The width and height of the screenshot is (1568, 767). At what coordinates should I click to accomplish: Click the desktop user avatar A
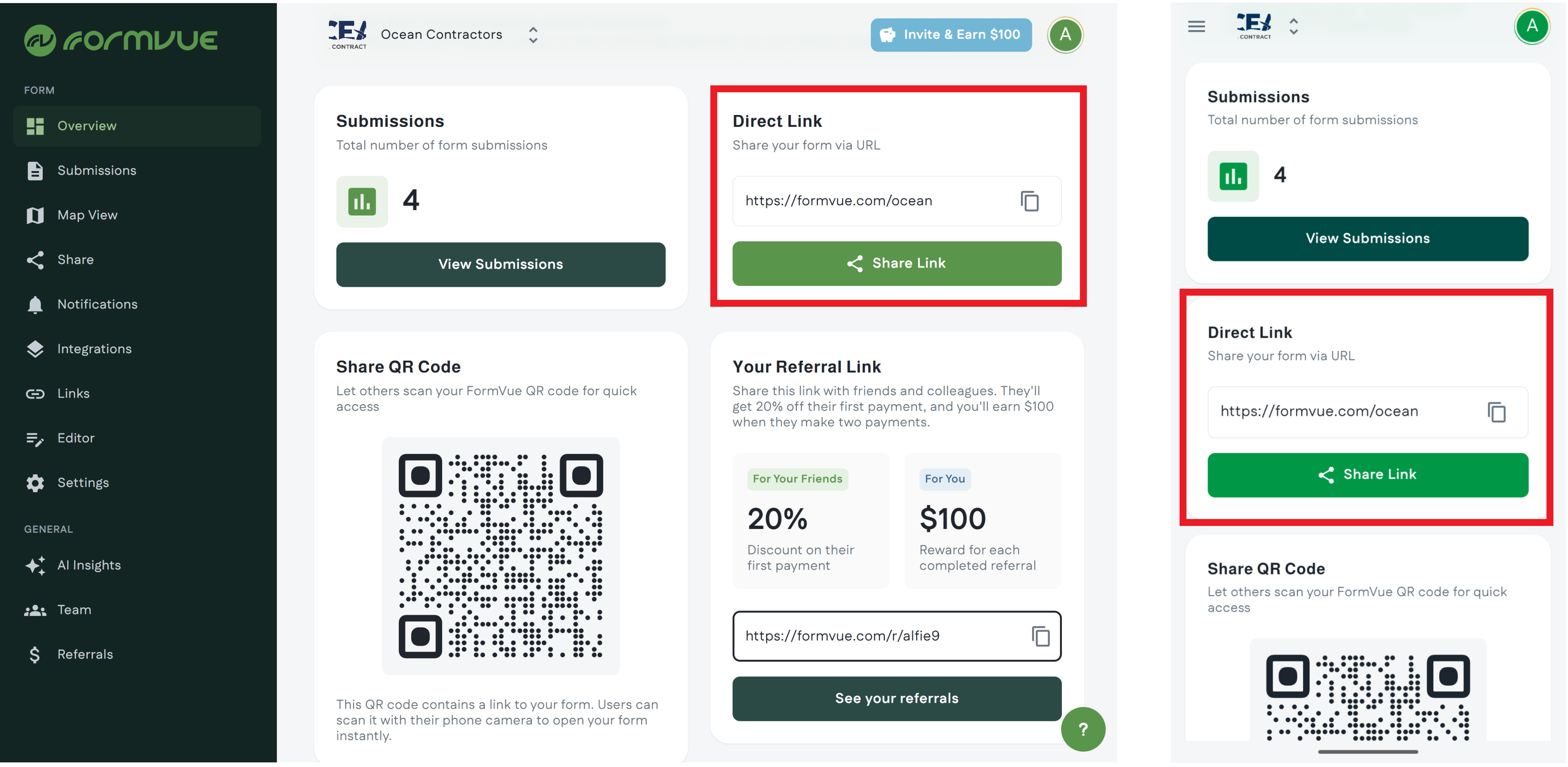point(1065,35)
